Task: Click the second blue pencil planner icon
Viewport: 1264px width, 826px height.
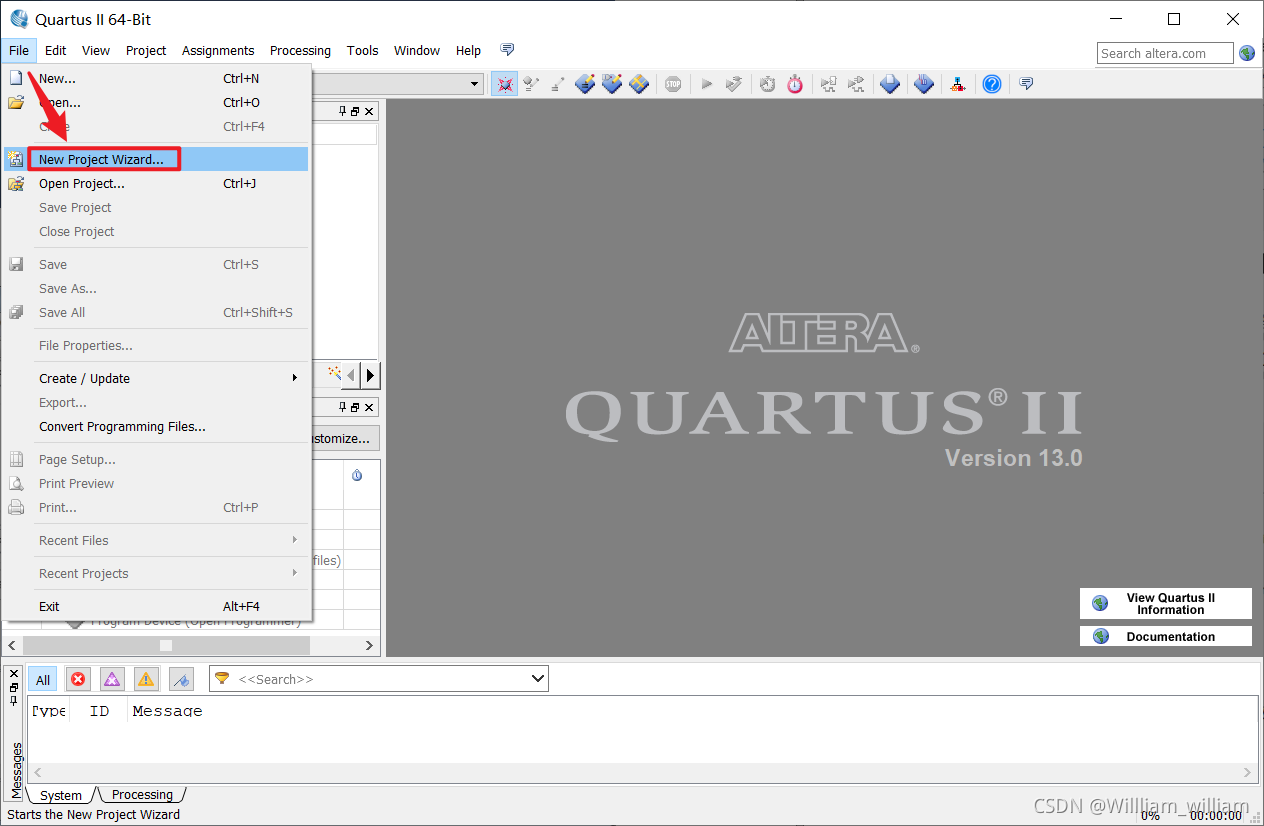Action: tap(612, 84)
